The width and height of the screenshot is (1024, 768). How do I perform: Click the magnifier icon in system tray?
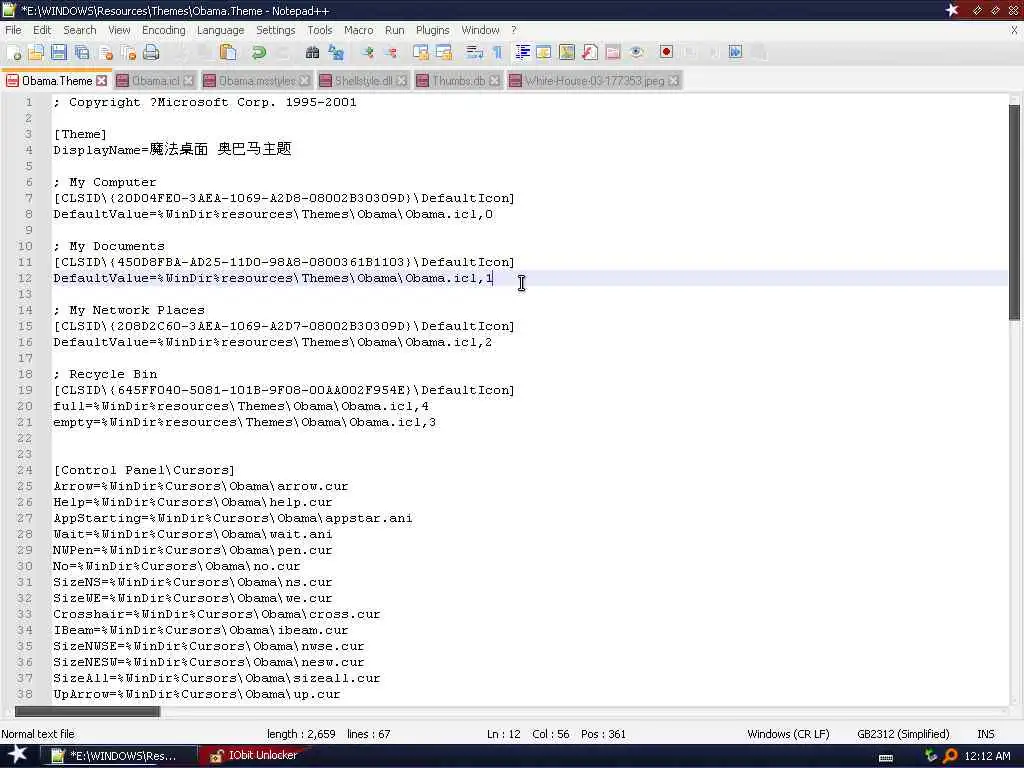pos(950,756)
